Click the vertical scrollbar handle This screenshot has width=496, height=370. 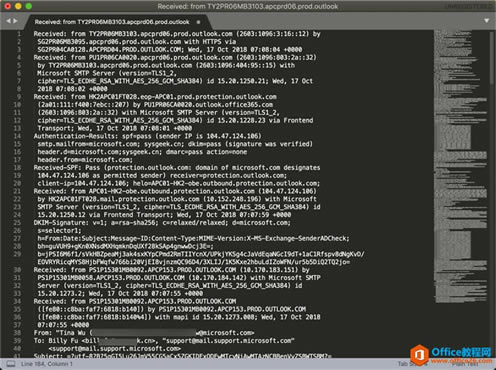click(x=492, y=57)
